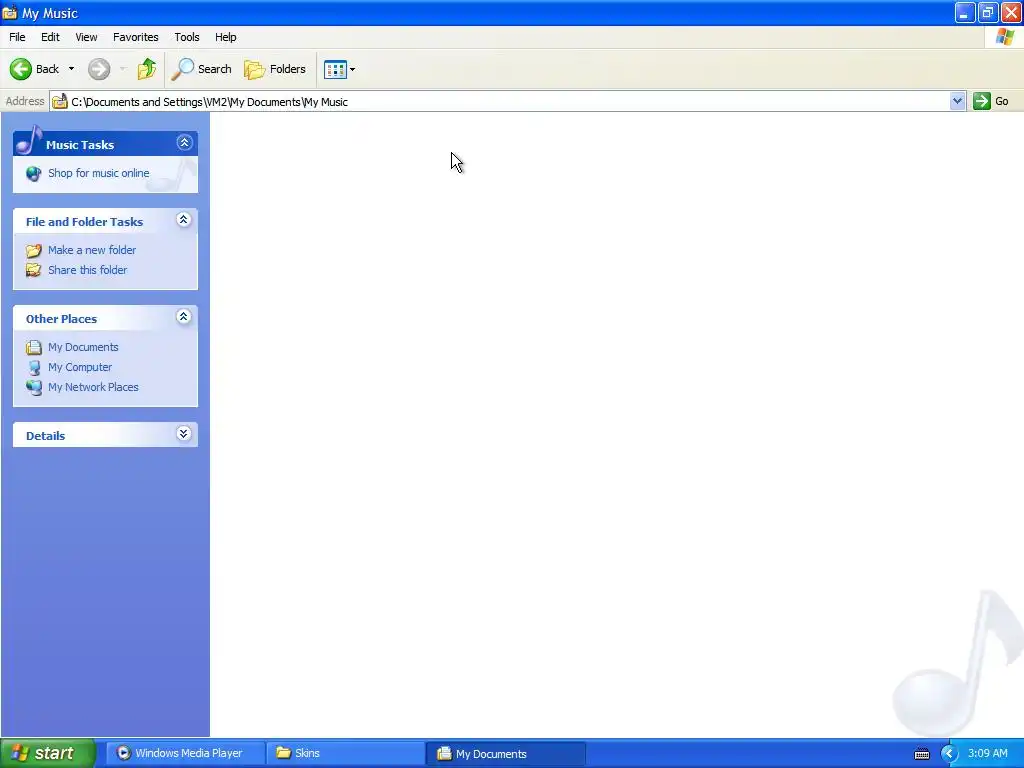Open the Favorites menu
Image resolution: width=1024 pixels, height=768 pixels.
pos(136,37)
